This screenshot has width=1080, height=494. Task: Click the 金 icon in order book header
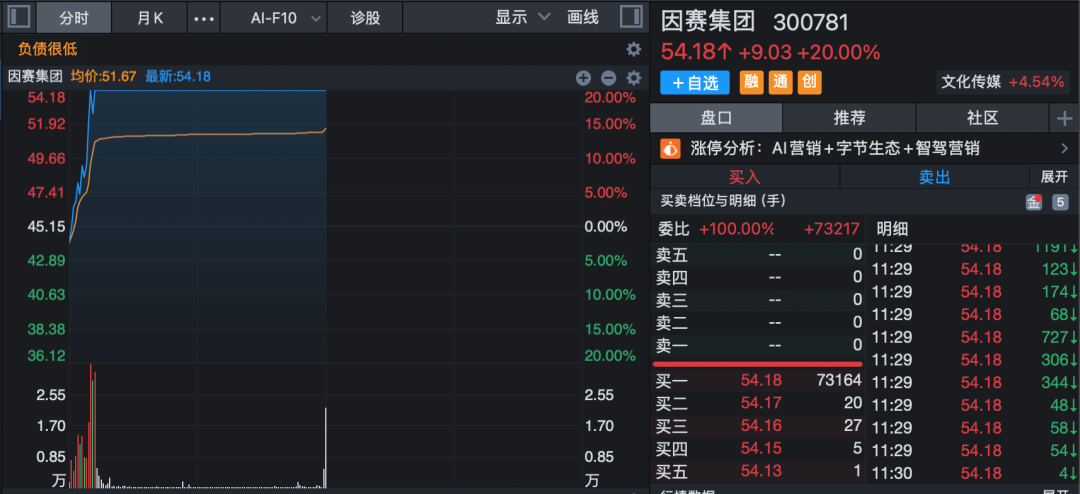click(x=1034, y=202)
